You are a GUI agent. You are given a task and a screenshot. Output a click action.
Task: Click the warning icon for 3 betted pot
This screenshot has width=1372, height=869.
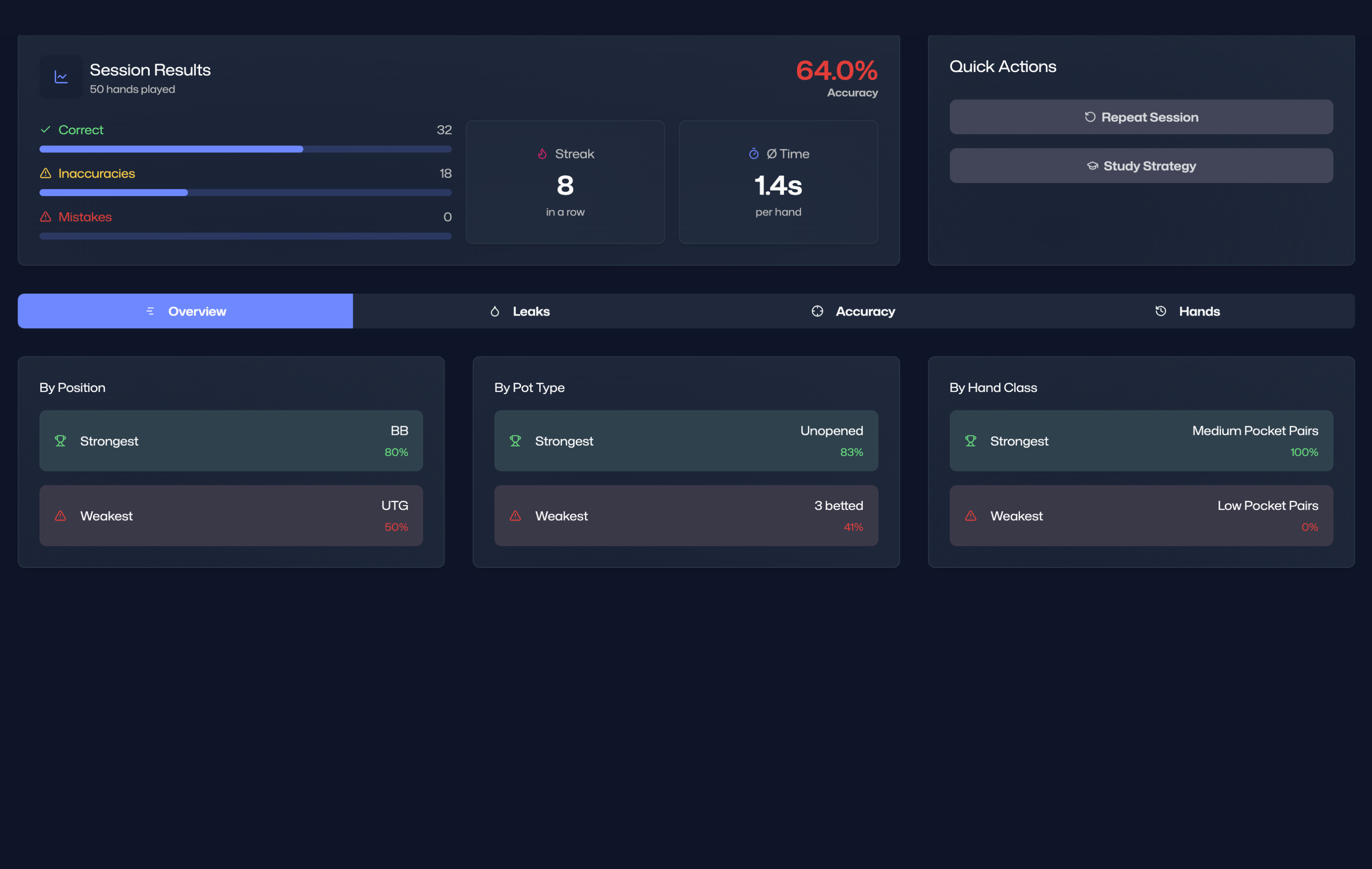pos(515,516)
